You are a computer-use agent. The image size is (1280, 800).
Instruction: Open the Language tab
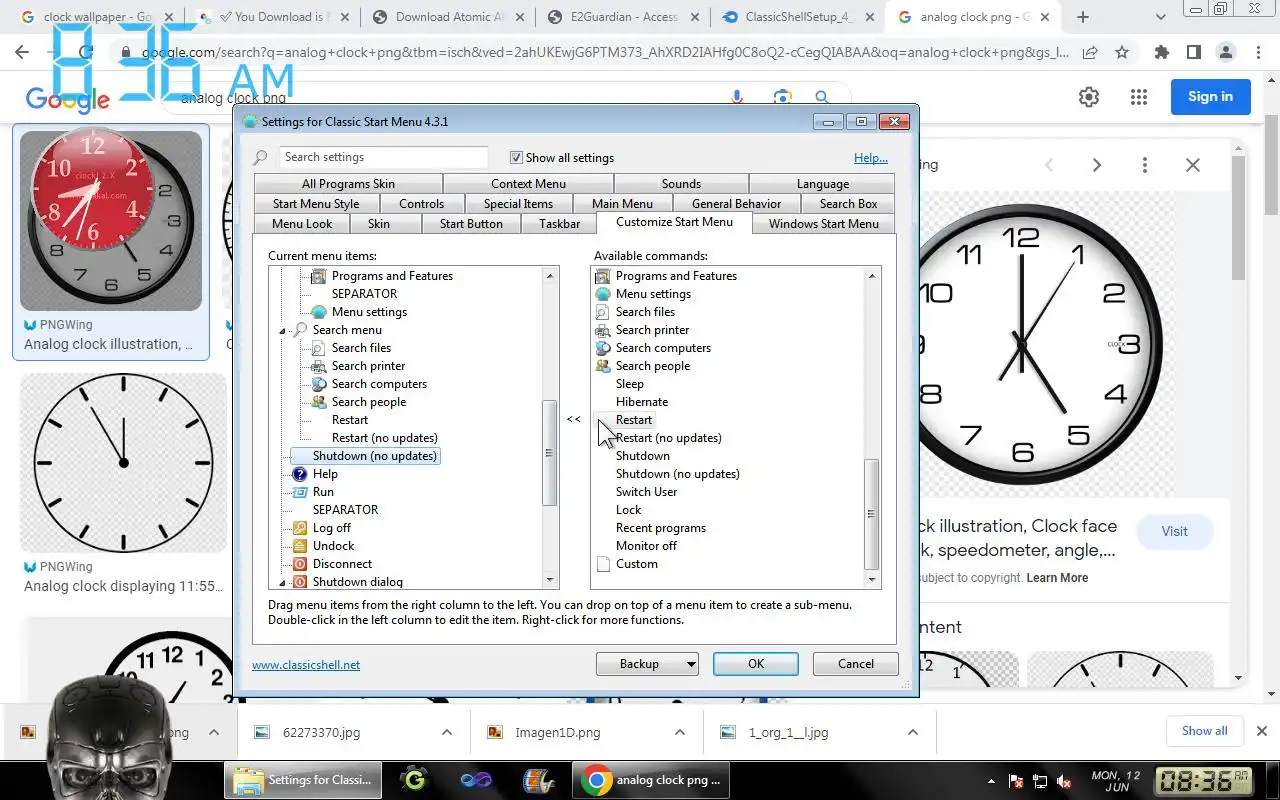point(822,184)
